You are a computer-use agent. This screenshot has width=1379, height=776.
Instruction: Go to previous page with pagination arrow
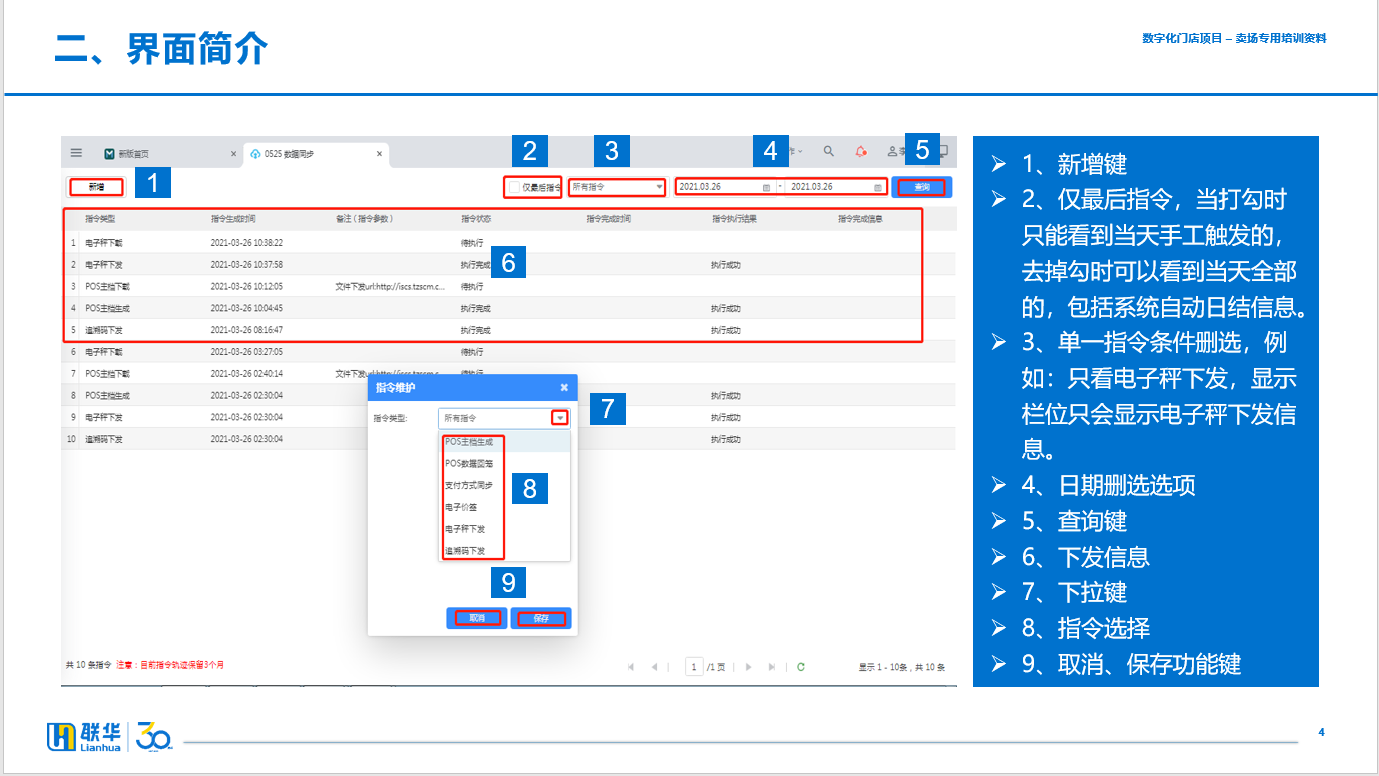tap(654, 667)
